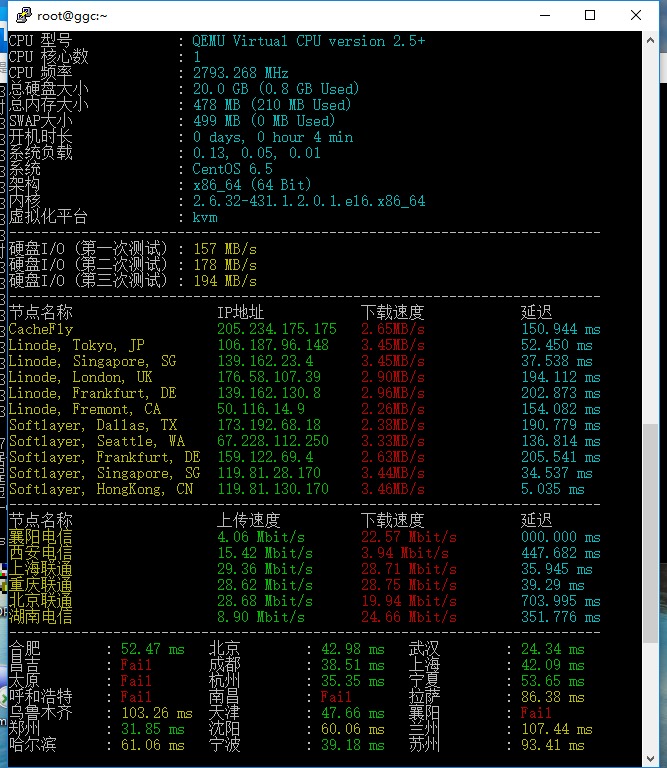Click the uptime value 0 days, 0 hour 4 min

point(273,137)
